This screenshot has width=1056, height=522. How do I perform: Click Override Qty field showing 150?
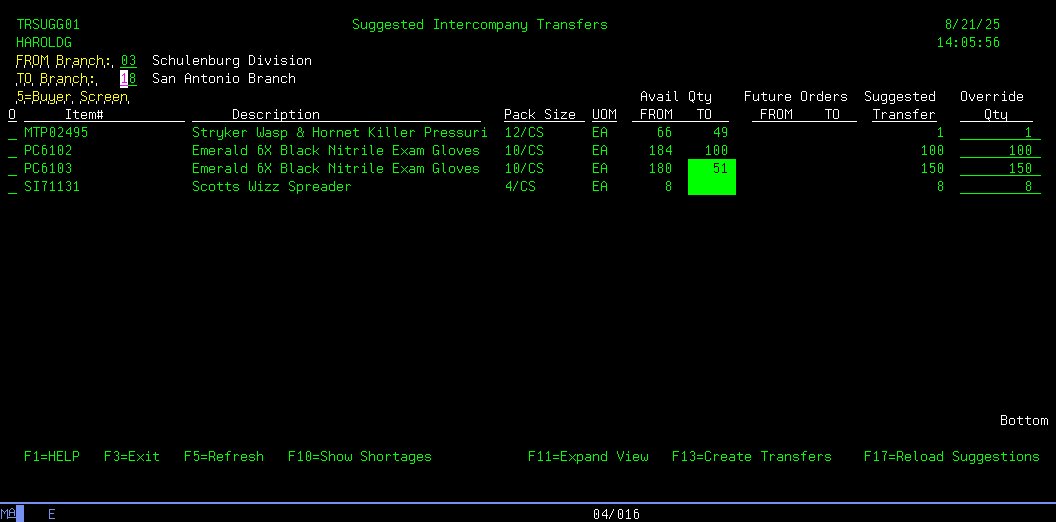click(996, 169)
